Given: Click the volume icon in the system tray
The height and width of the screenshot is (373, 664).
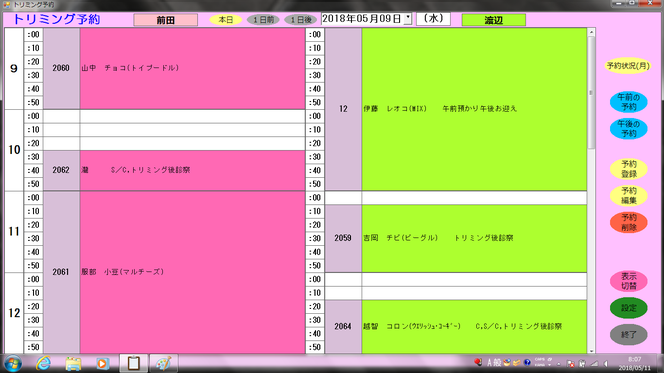Looking at the screenshot, I should 606,364.
